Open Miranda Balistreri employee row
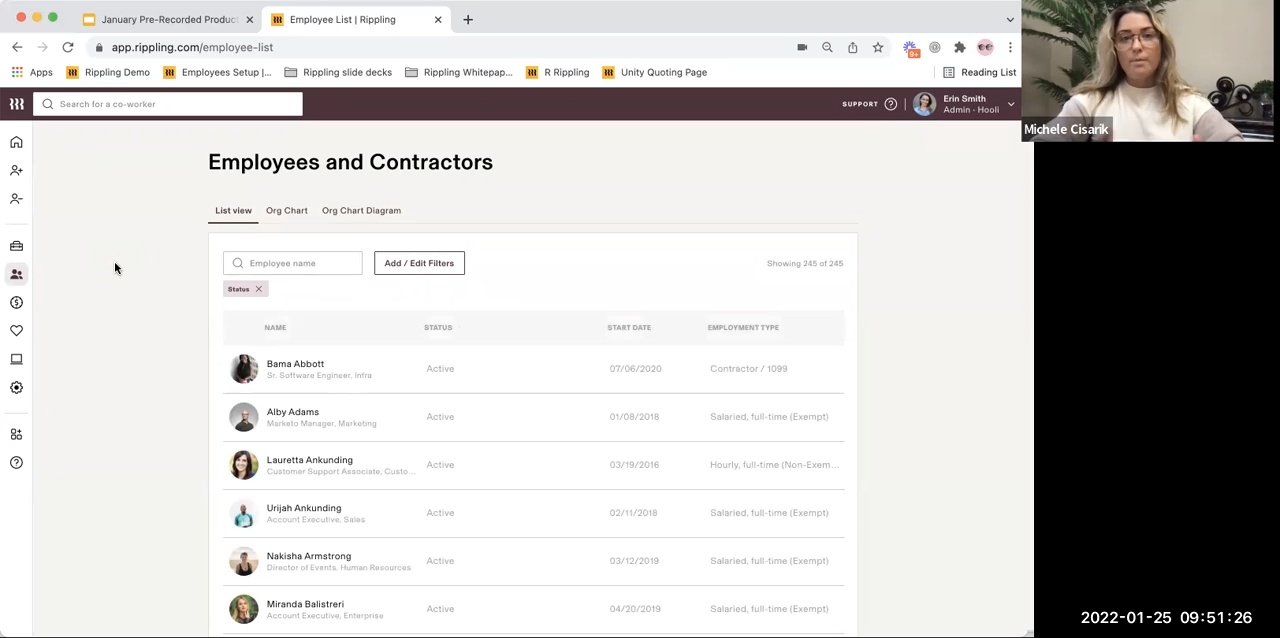Viewport: 1280px width, 638px height. tap(534, 609)
